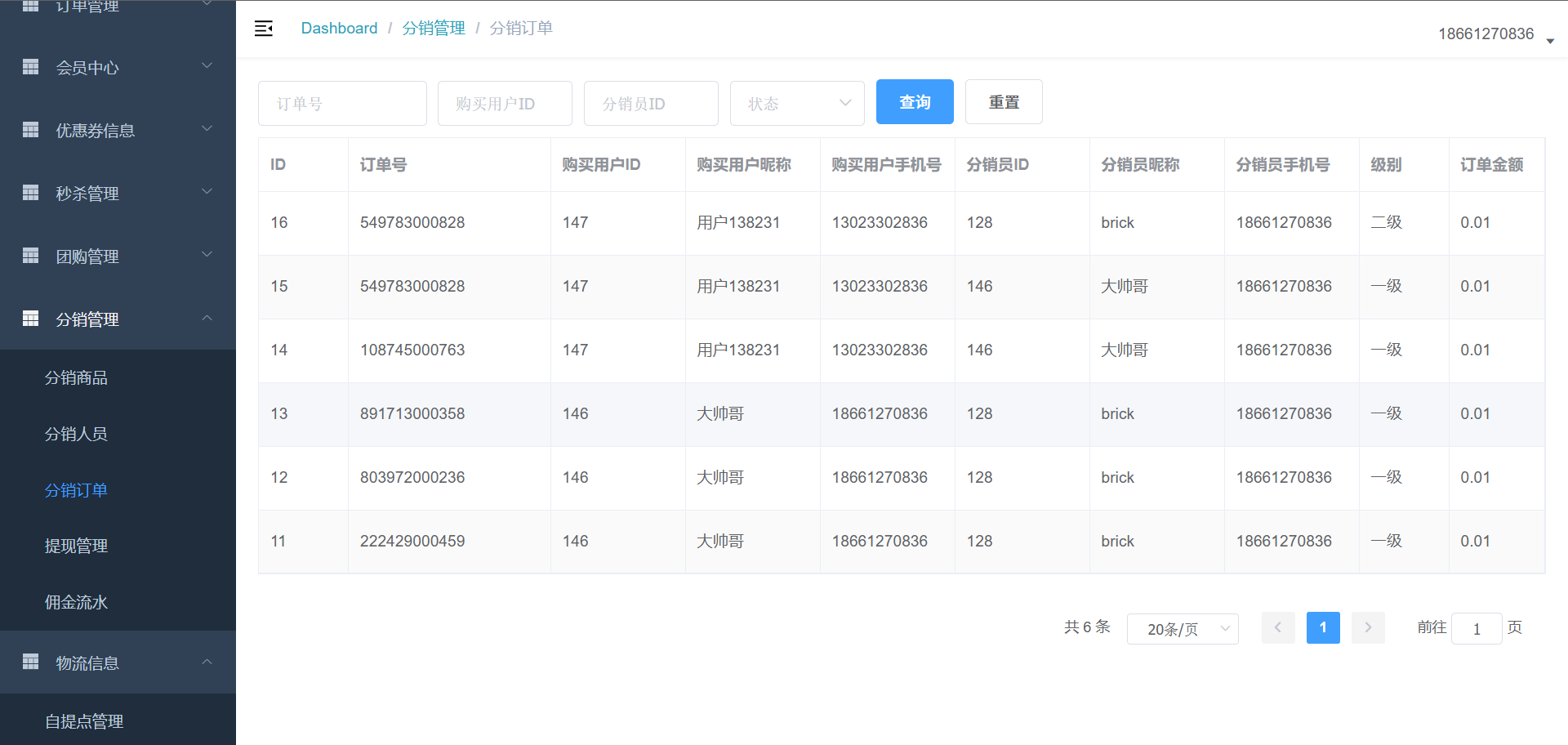
Task: Click the grid icon beside 物流信息
Action: point(31,662)
